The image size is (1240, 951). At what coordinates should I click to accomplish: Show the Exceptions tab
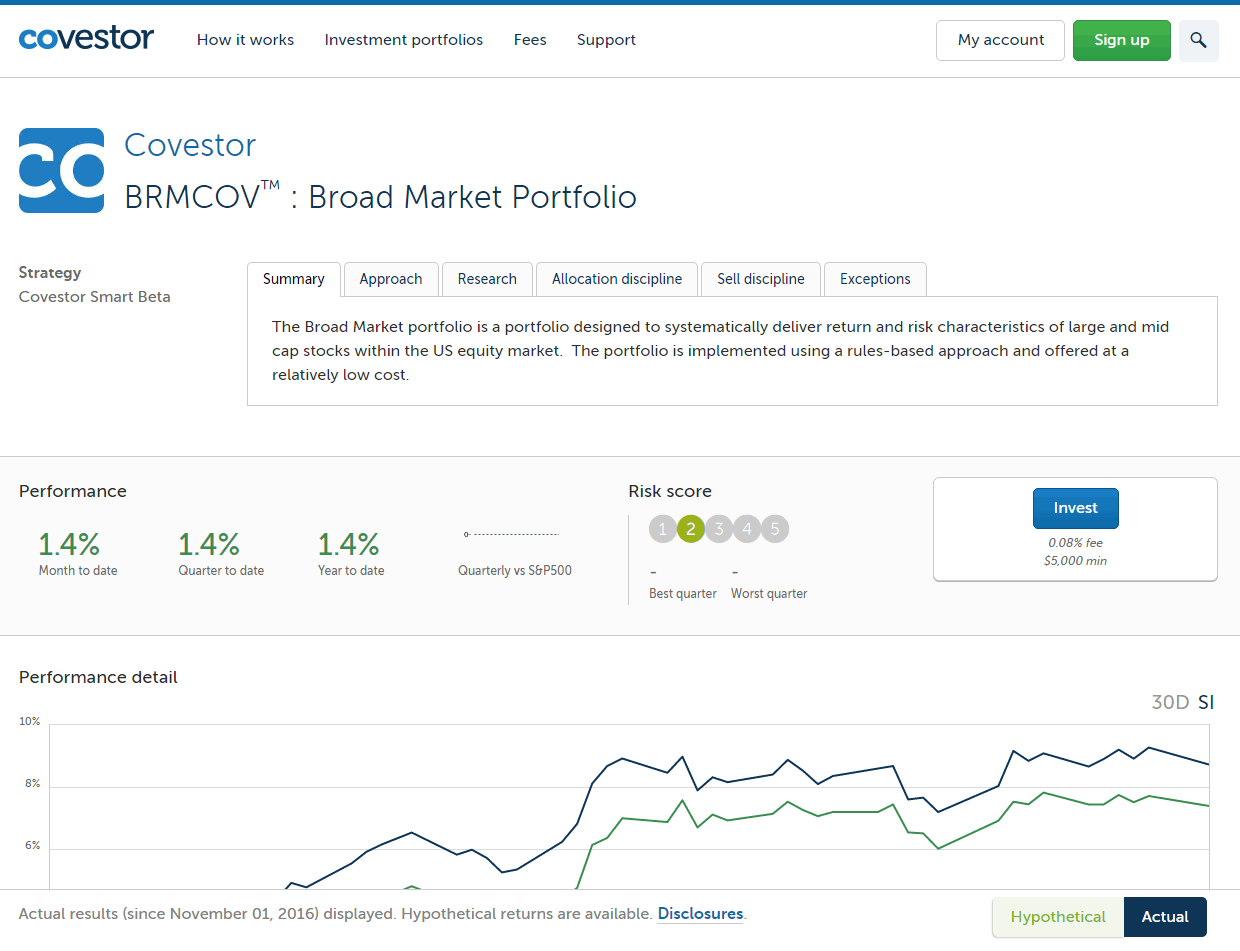[x=875, y=279]
